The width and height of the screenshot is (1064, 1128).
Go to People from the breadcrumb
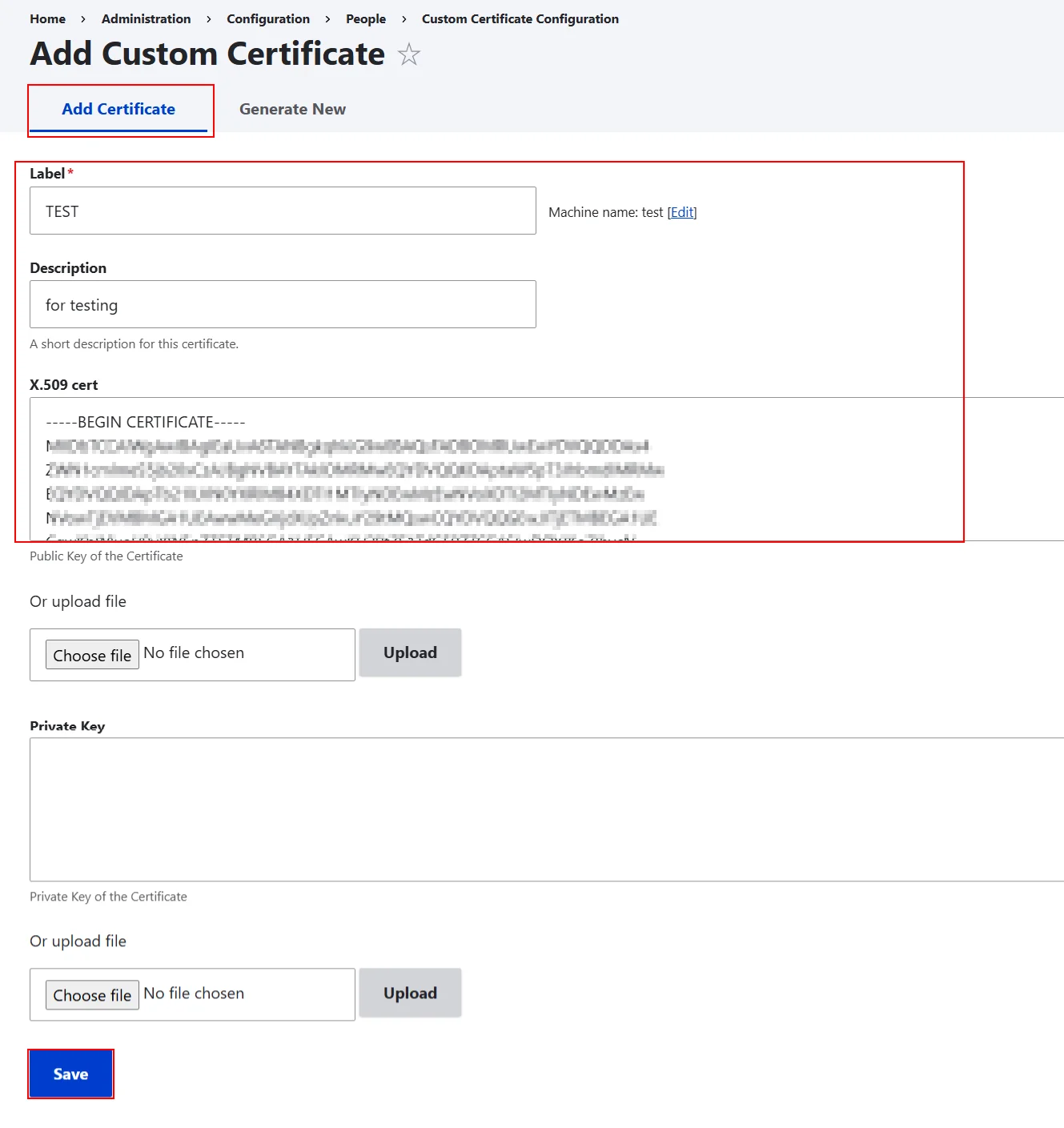365,18
